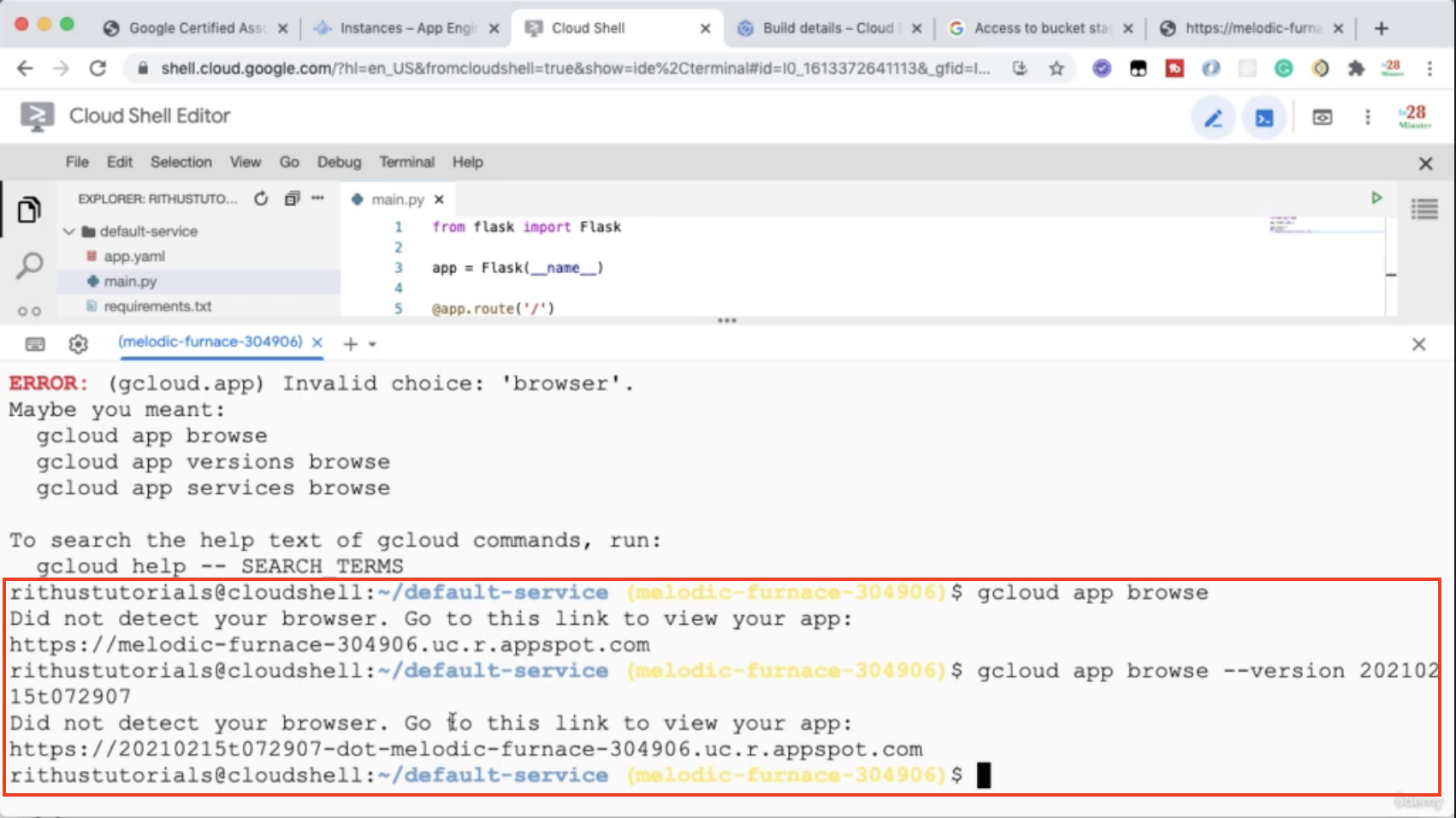Image resolution: width=1456 pixels, height=818 pixels.
Task: Open the Search magnifier in sidebar
Action: [29, 265]
